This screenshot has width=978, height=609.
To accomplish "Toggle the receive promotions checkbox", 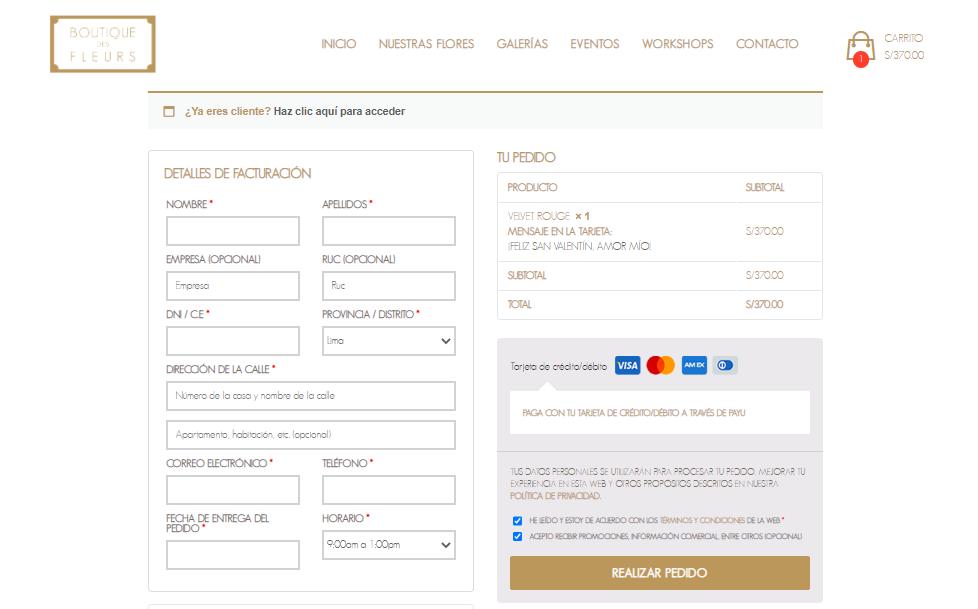I will 517,537.
